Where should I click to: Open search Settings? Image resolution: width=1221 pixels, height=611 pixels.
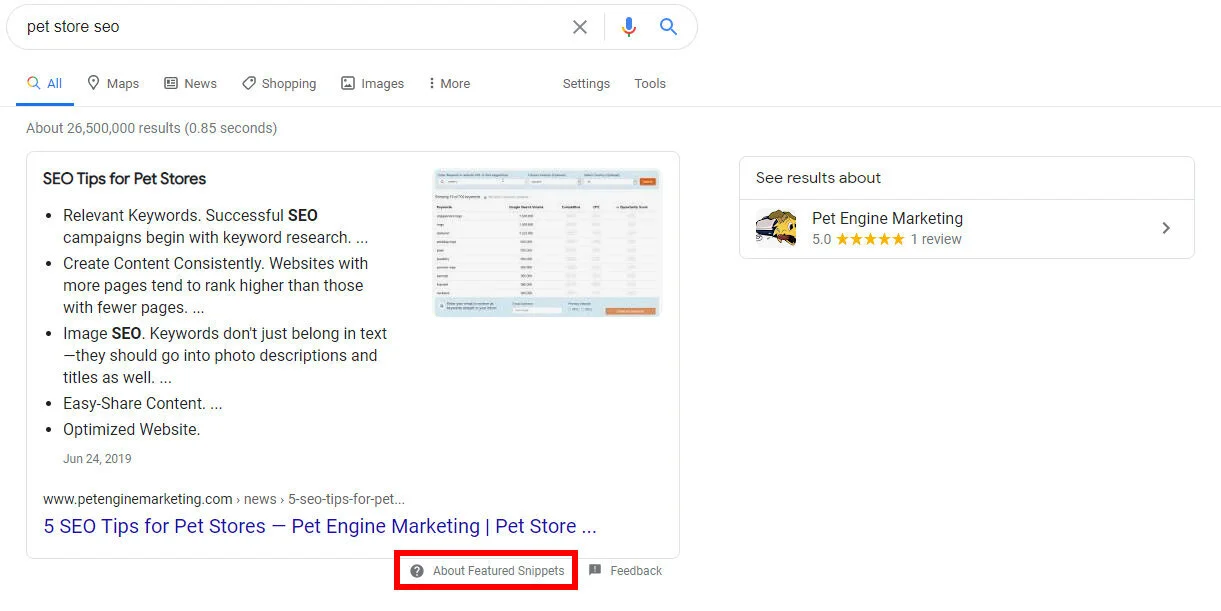(x=586, y=84)
